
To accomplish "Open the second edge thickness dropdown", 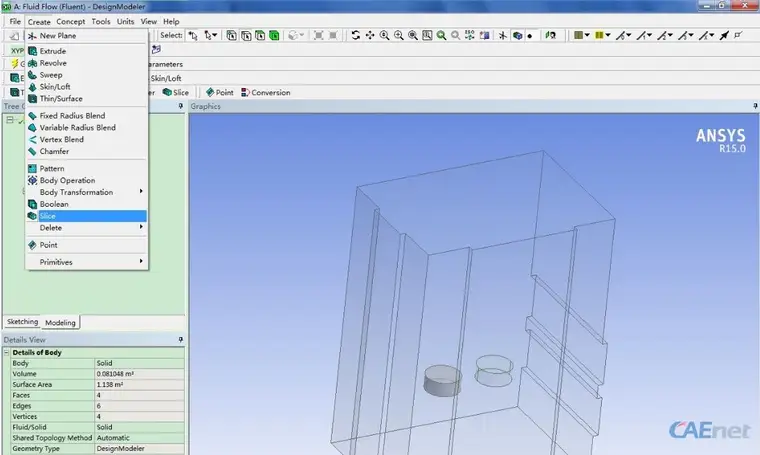I will click(x=644, y=35).
